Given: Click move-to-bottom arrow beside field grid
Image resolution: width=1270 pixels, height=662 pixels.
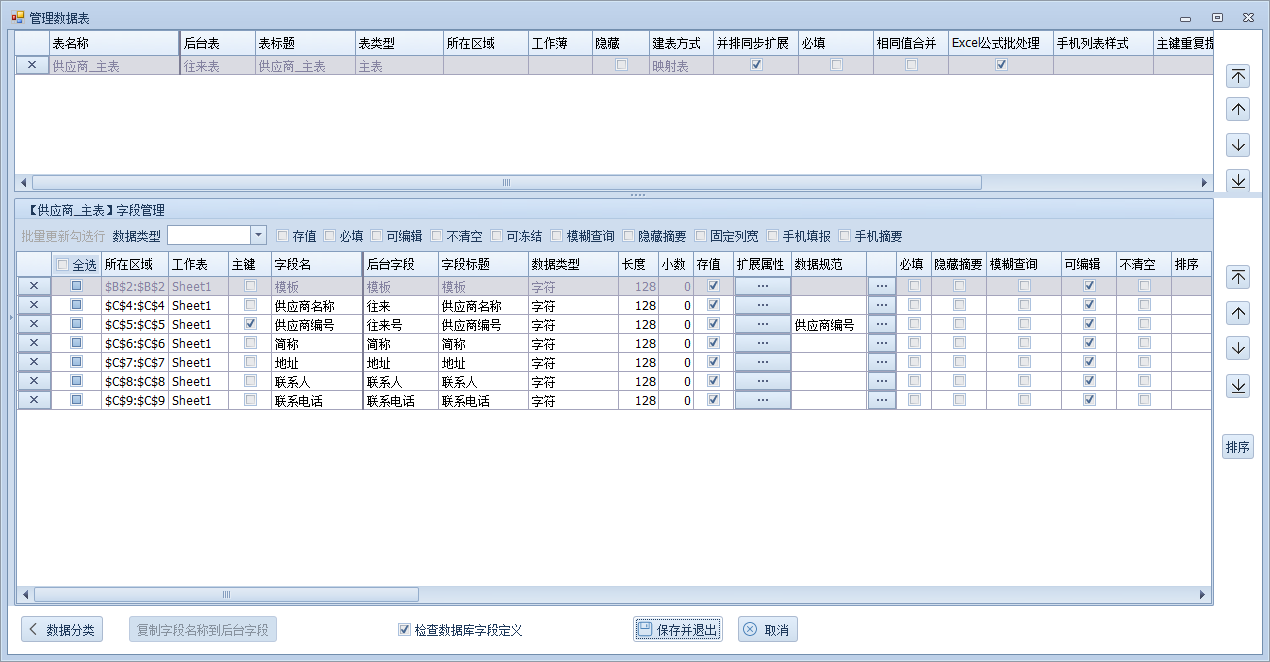Looking at the screenshot, I should pos(1238,386).
